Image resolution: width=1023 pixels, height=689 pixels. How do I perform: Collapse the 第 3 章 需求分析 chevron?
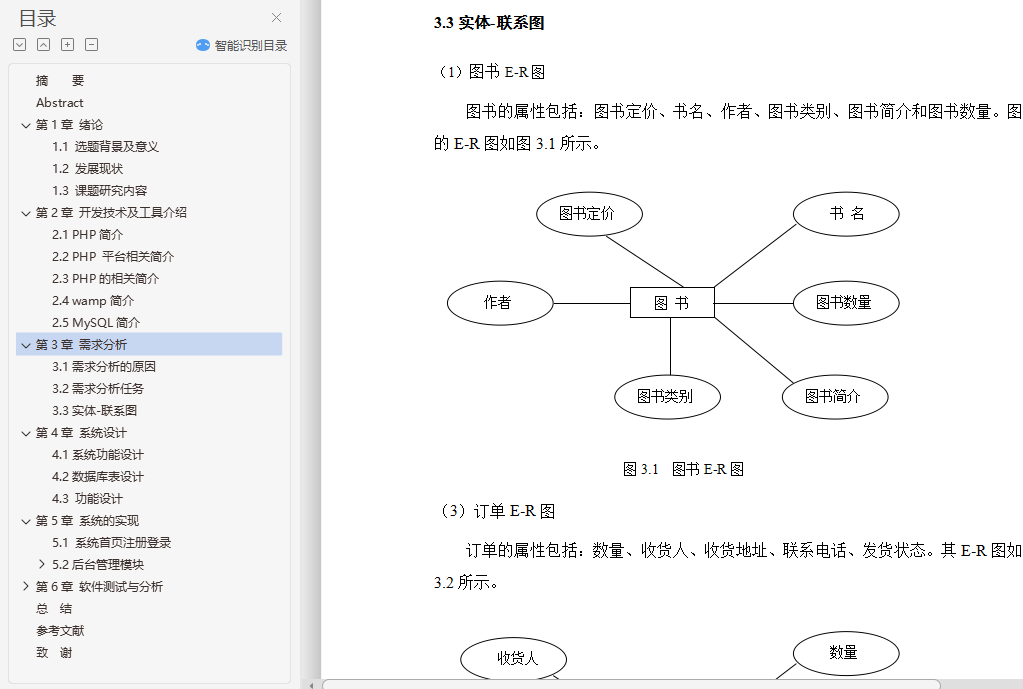tap(26, 345)
